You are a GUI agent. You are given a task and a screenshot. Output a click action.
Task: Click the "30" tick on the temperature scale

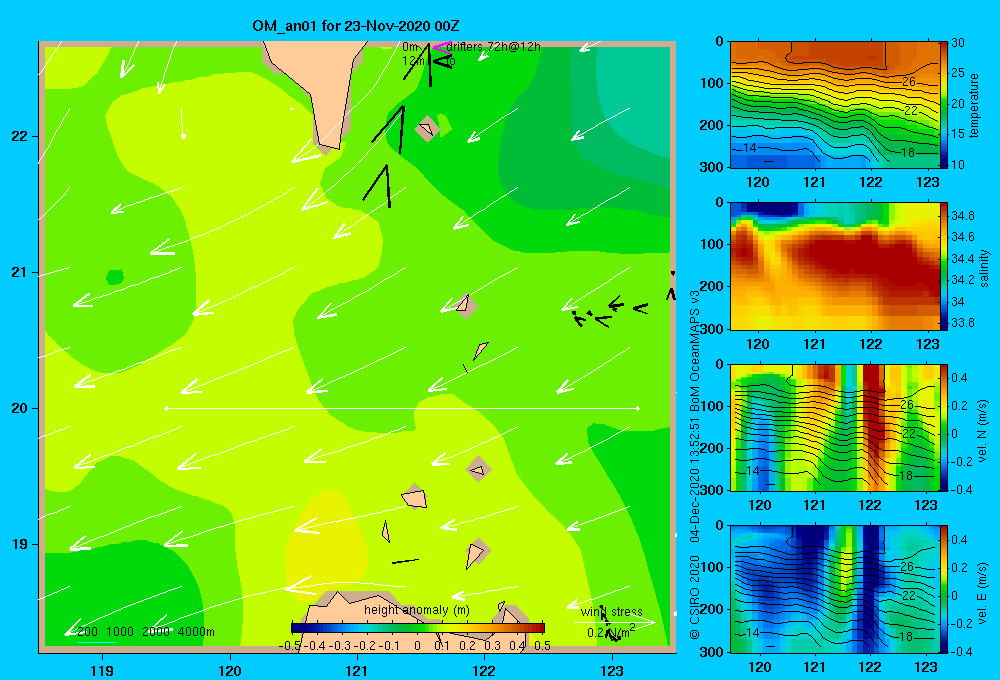(x=958, y=43)
